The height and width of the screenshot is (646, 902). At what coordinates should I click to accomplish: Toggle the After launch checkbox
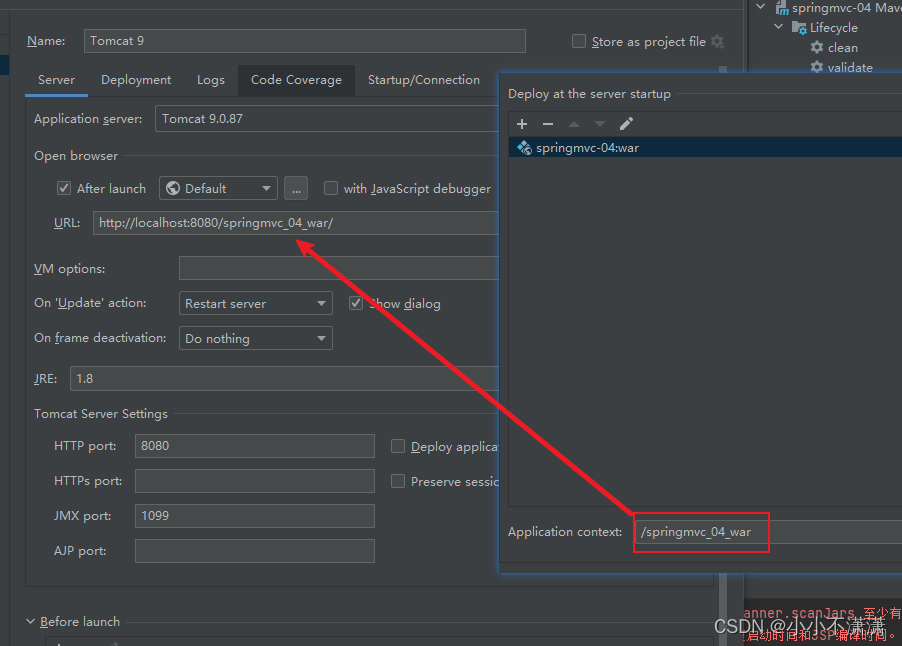(64, 188)
